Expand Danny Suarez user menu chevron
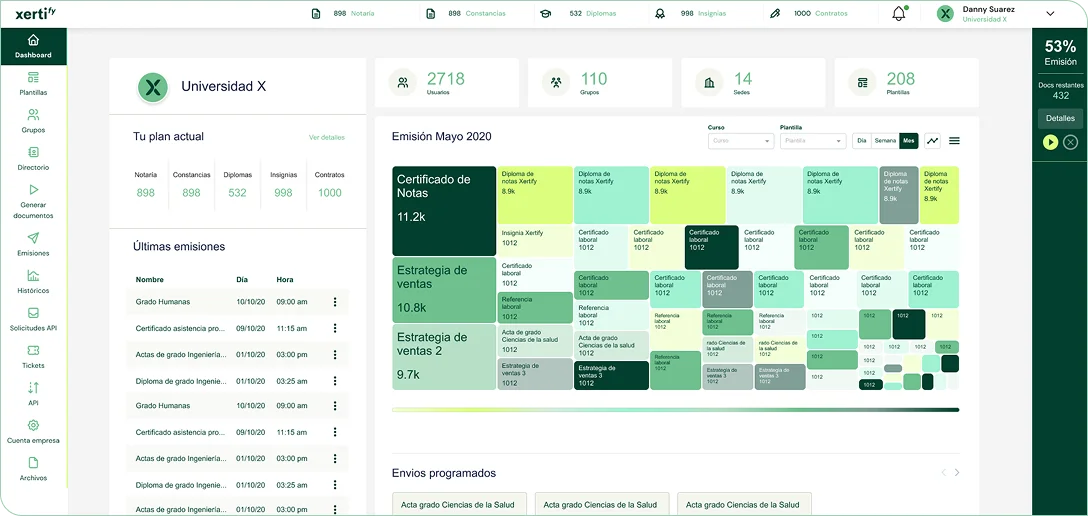 pos(1051,13)
